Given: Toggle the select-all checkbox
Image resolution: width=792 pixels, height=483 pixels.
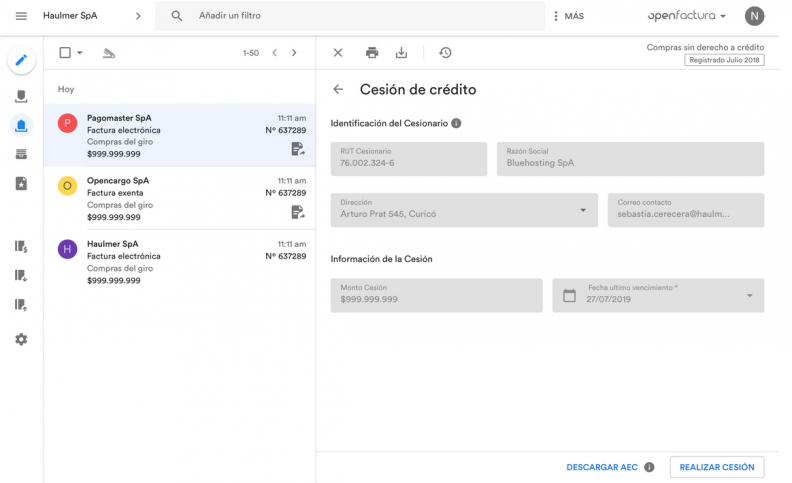Looking at the screenshot, I should [x=65, y=53].
